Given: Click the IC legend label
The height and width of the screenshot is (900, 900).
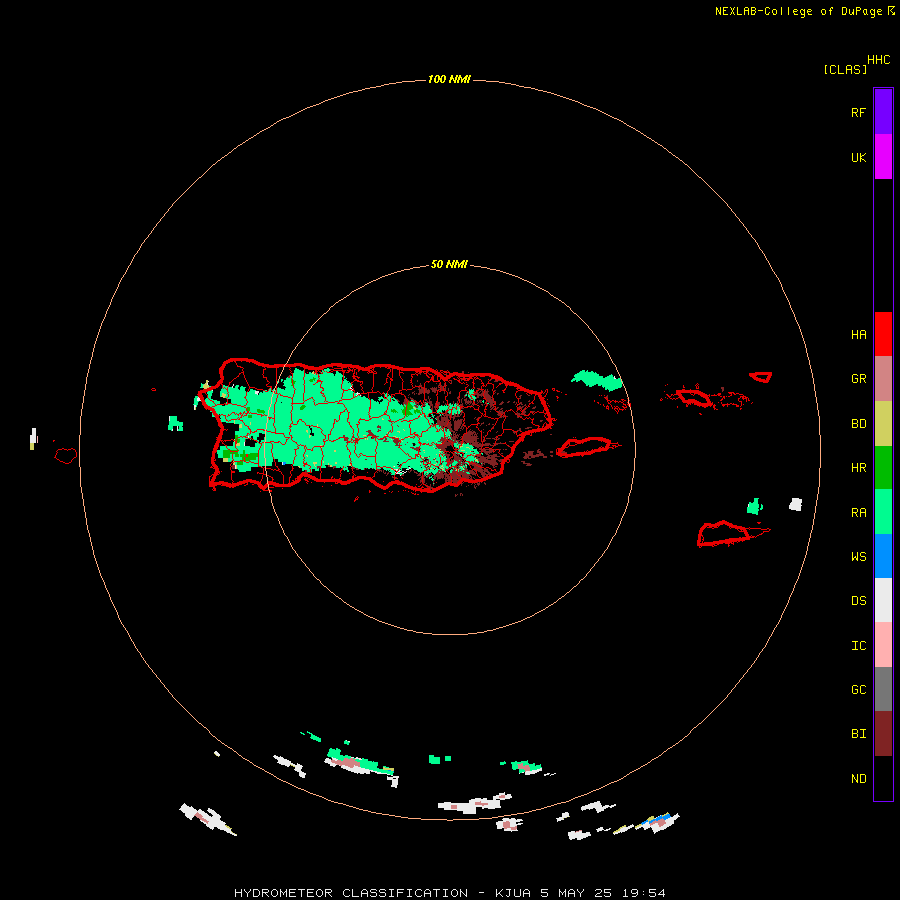Looking at the screenshot, I should point(858,646).
